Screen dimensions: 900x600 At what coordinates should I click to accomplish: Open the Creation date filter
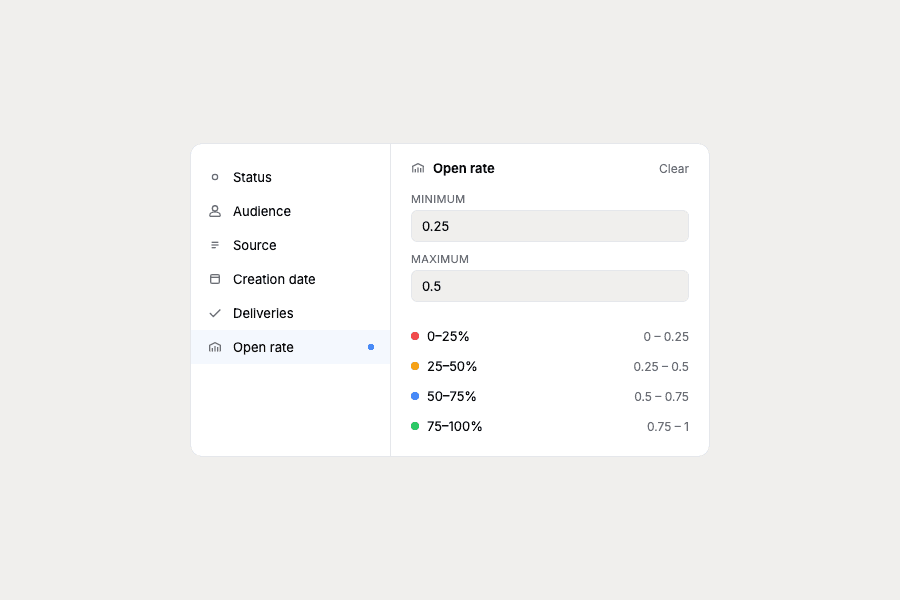[274, 279]
